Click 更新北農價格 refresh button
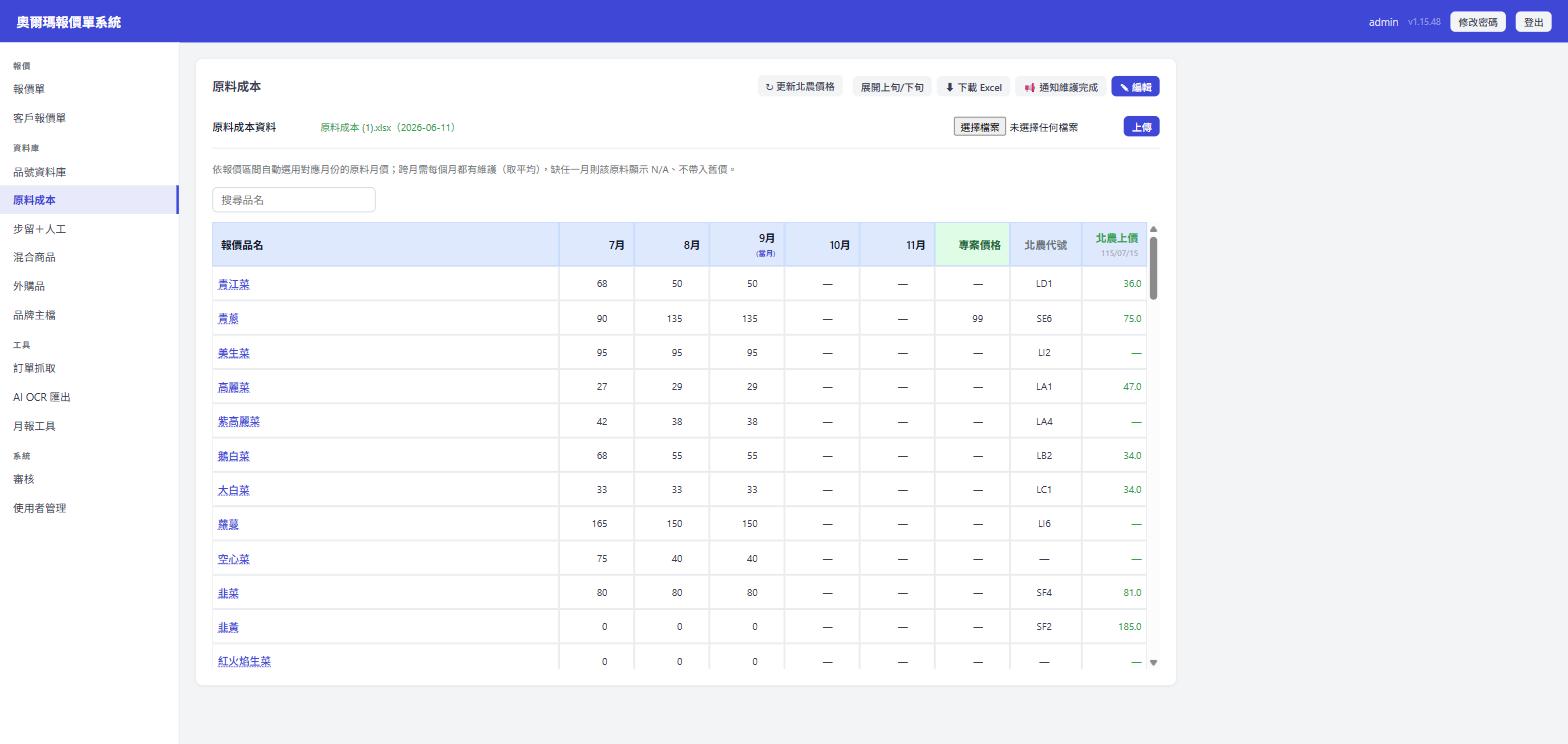 pyautogui.click(x=800, y=87)
